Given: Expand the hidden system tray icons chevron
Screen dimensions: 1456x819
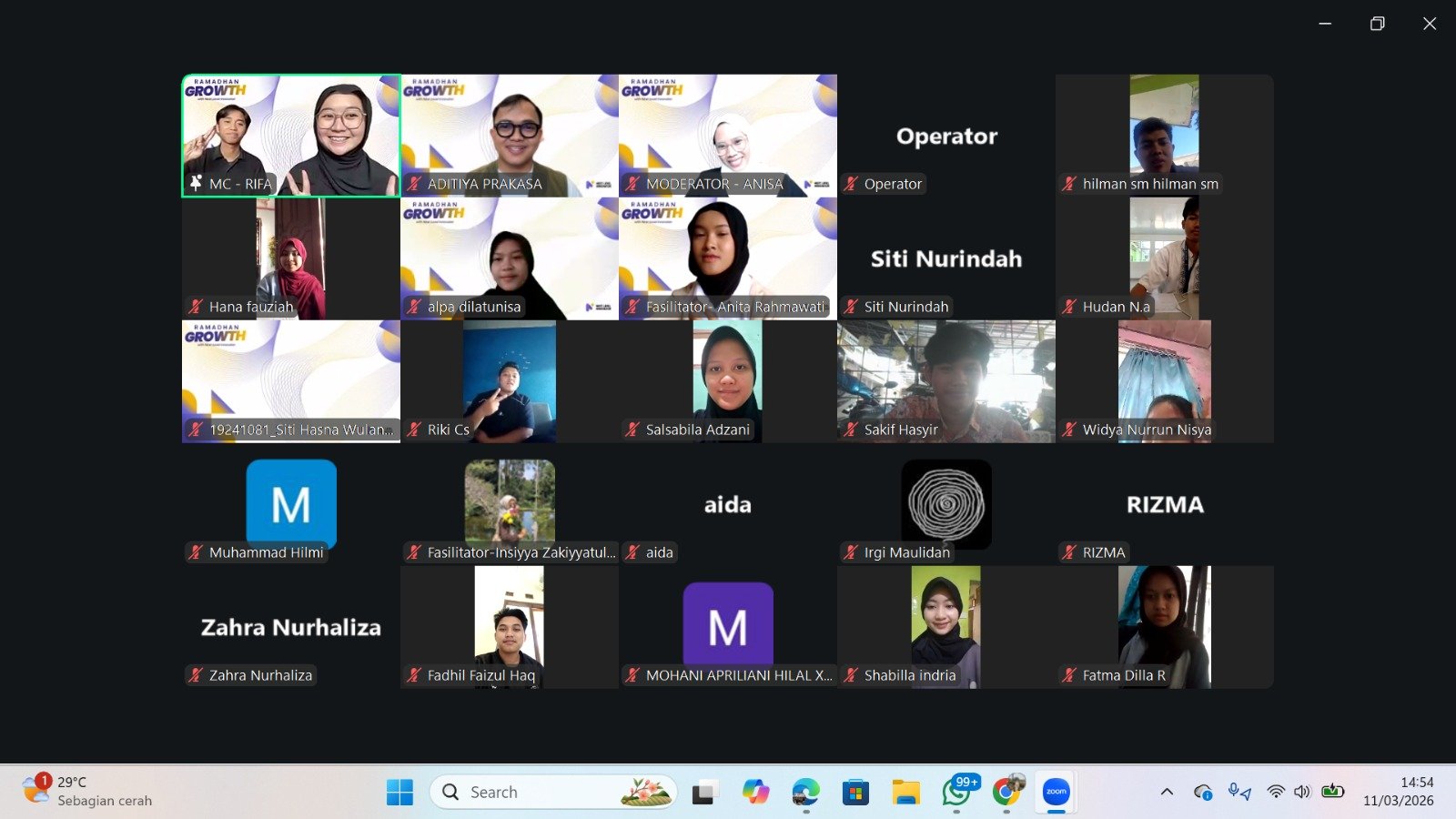Looking at the screenshot, I should point(1167,792).
